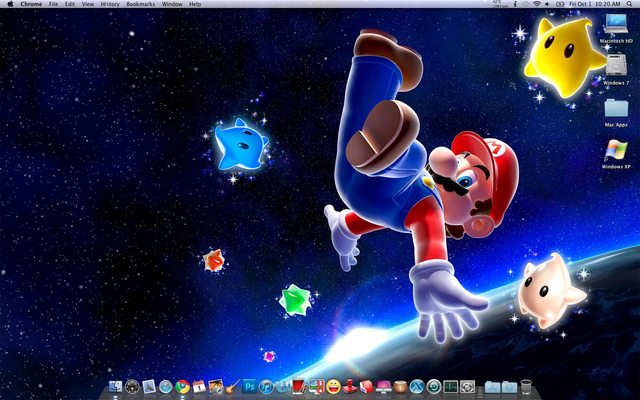Launch iPhoto from the dock
This screenshot has width=640, height=400.
tap(216, 386)
